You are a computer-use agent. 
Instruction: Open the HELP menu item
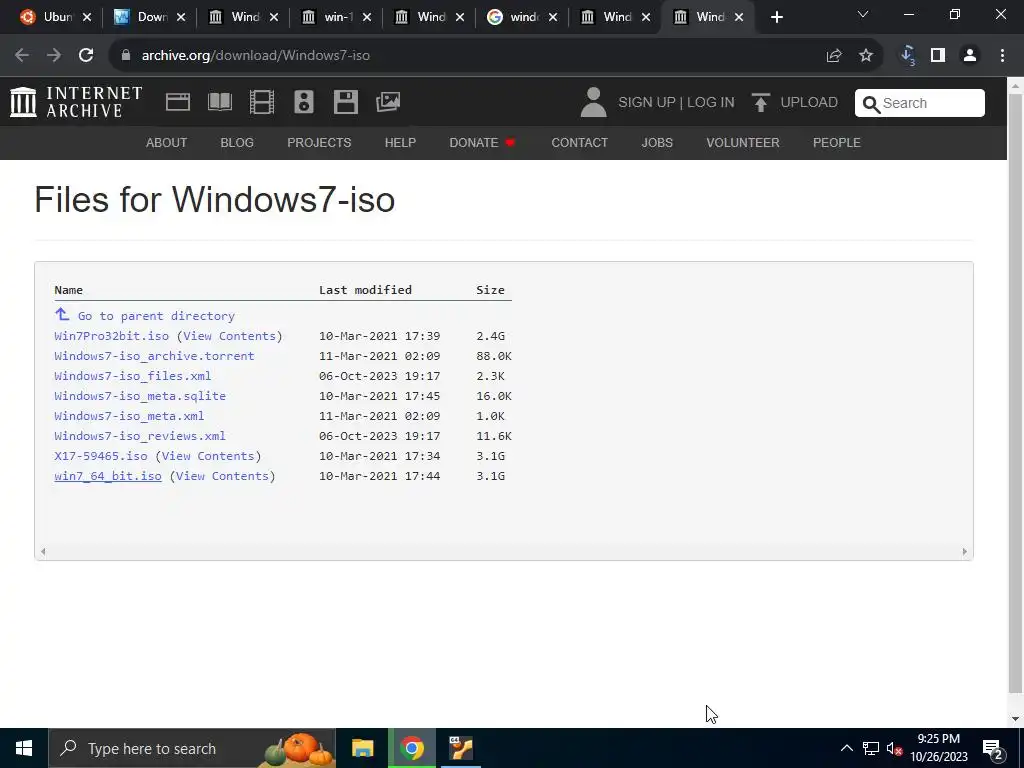(400, 142)
